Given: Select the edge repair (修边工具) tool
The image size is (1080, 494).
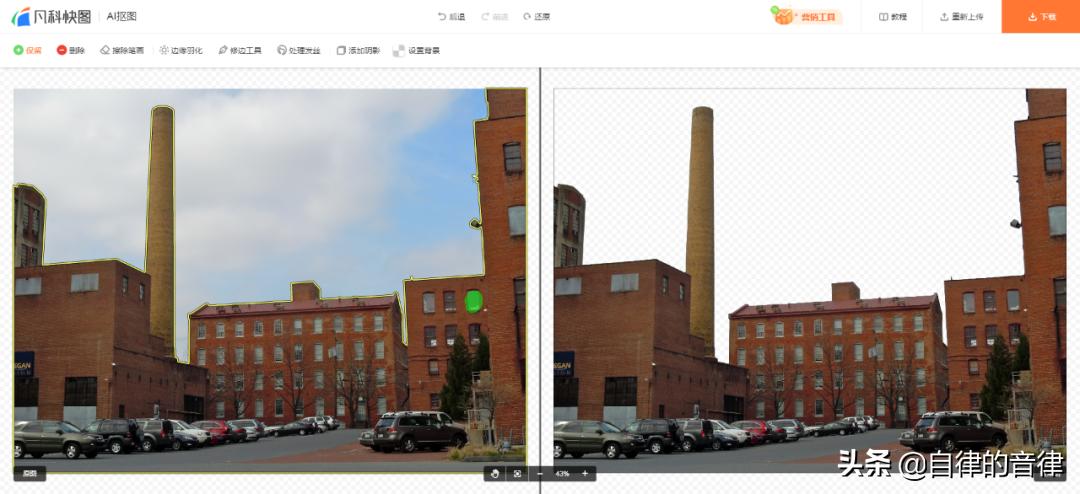Looking at the screenshot, I should coord(240,50).
